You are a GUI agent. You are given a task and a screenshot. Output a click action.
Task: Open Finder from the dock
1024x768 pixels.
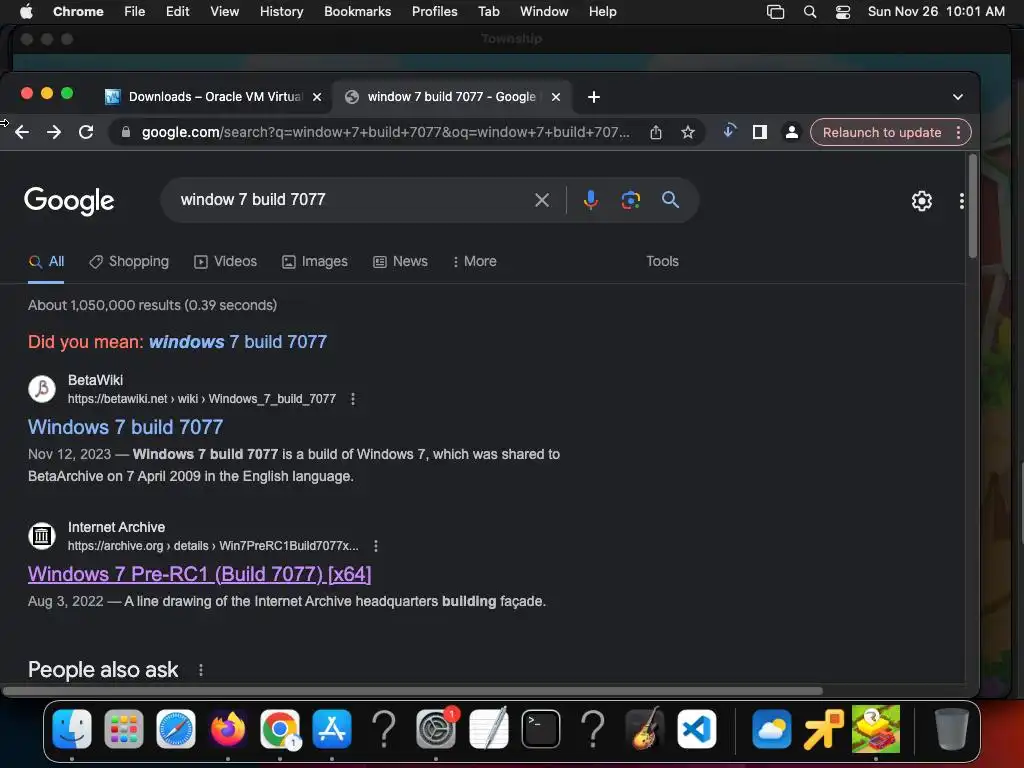tap(72, 729)
